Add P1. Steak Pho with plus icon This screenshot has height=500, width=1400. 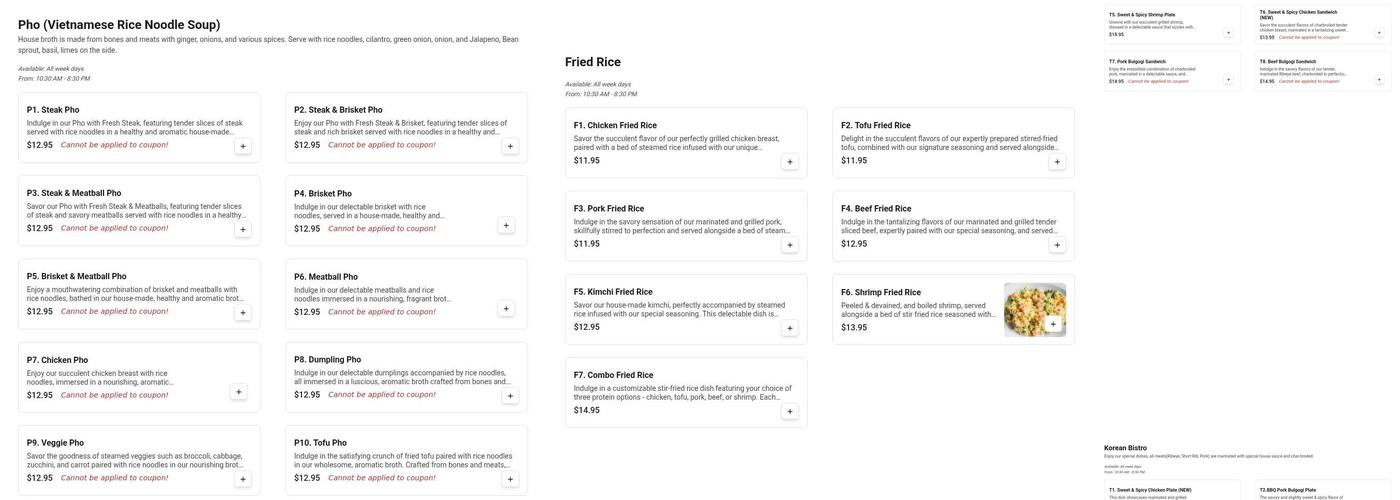click(x=242, y=146)
